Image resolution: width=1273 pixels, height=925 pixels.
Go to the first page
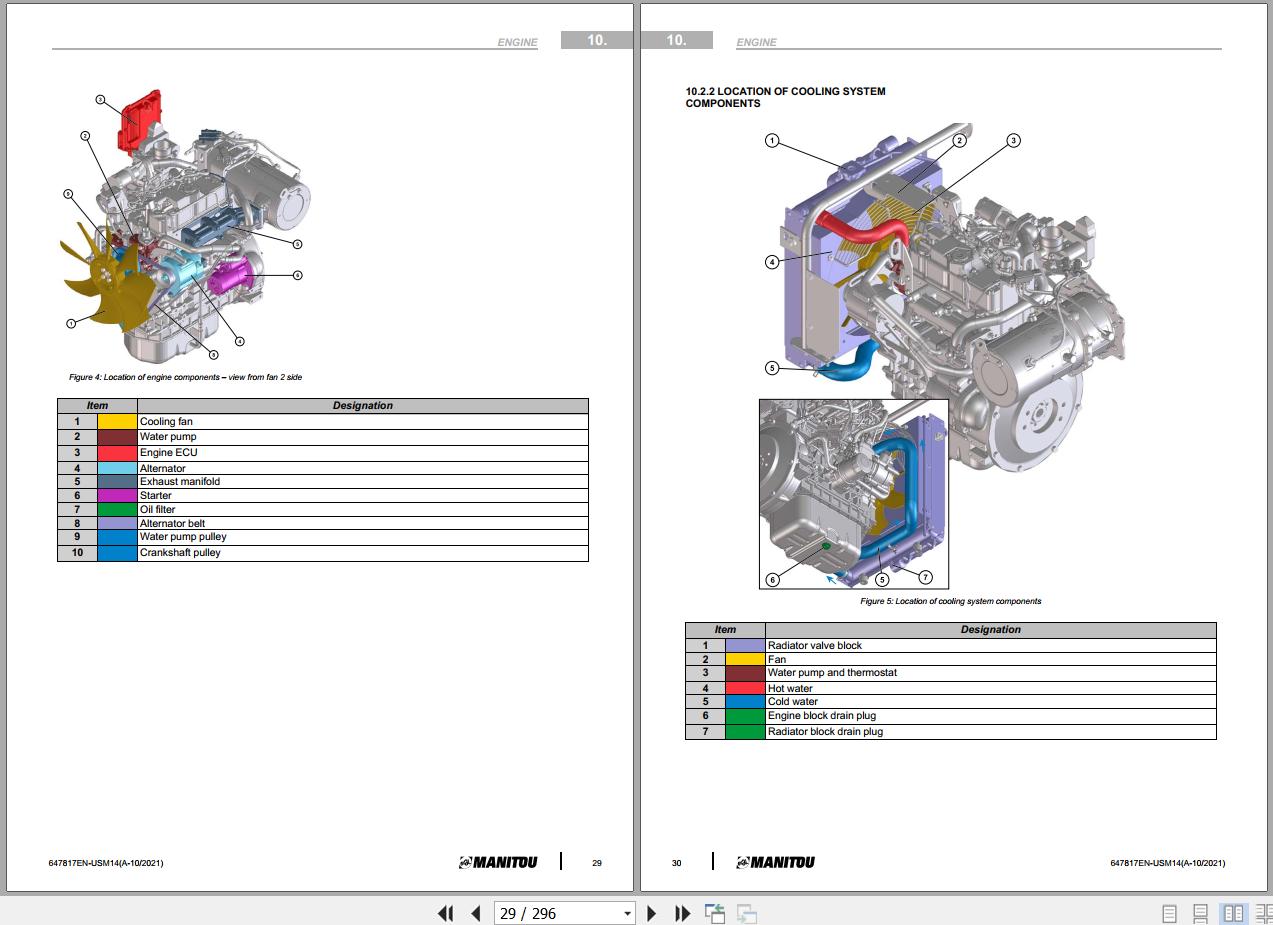coord(446,913)
